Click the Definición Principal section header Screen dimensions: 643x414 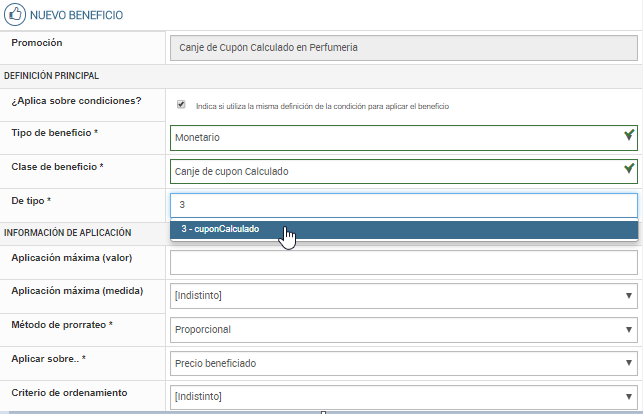(x=52, y=75)
